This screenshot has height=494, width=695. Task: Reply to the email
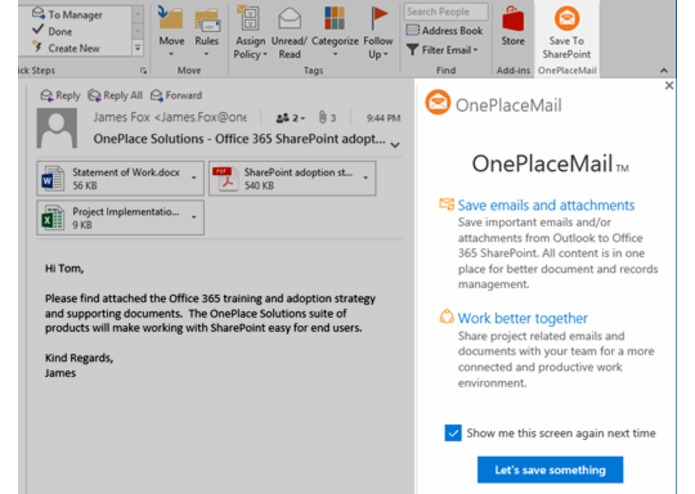click(60, 95)
